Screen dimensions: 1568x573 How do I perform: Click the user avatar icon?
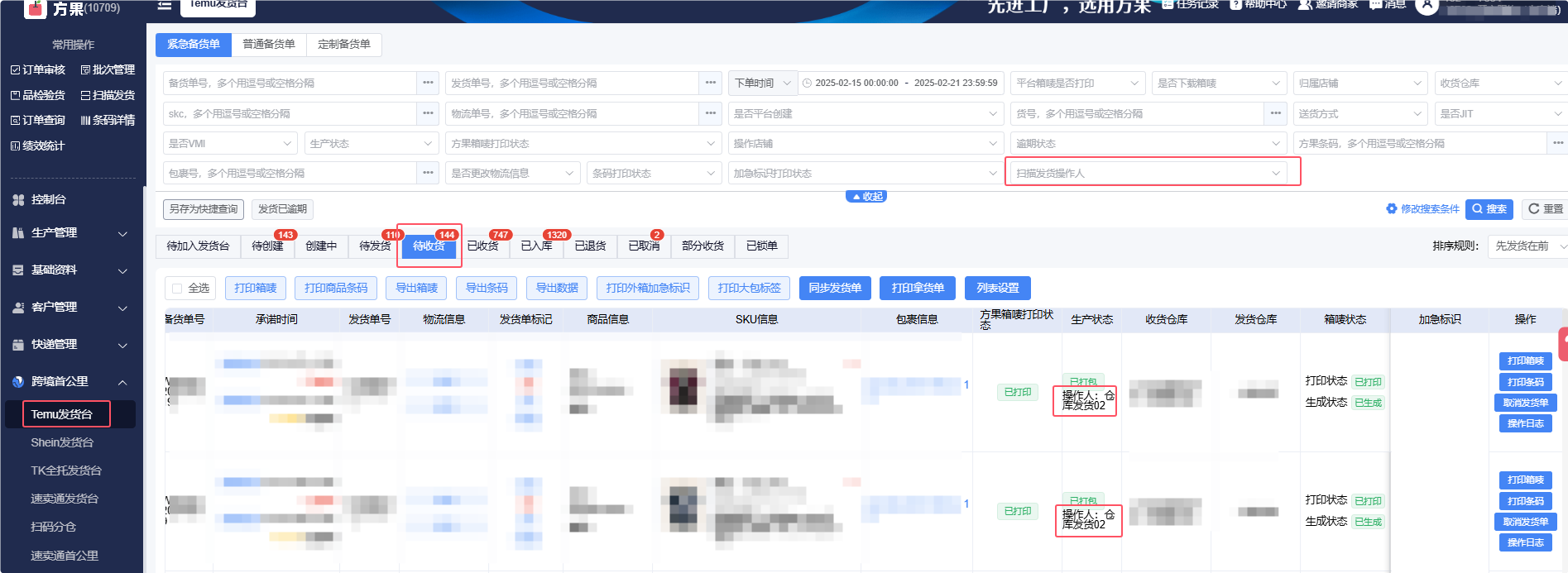(x=1427, y=5)
